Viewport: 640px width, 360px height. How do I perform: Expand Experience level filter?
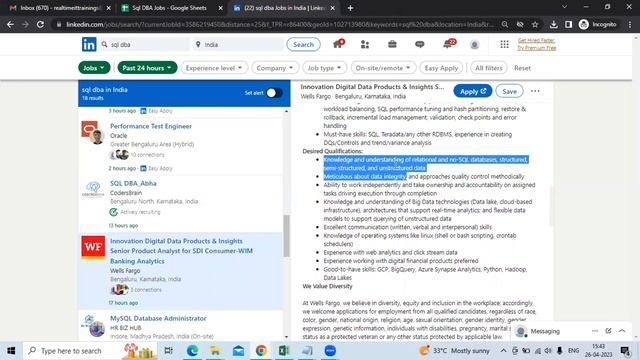point(214,68)
